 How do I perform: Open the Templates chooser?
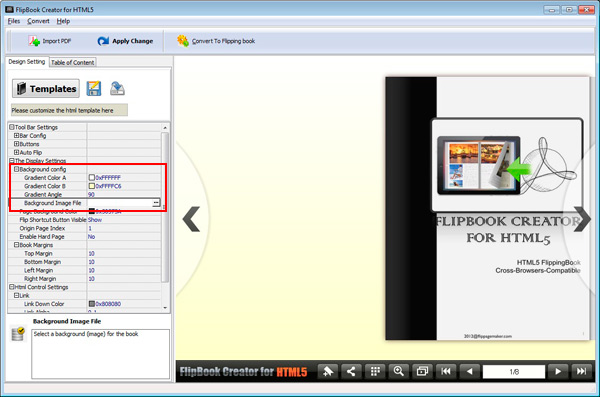click(46, 88)
